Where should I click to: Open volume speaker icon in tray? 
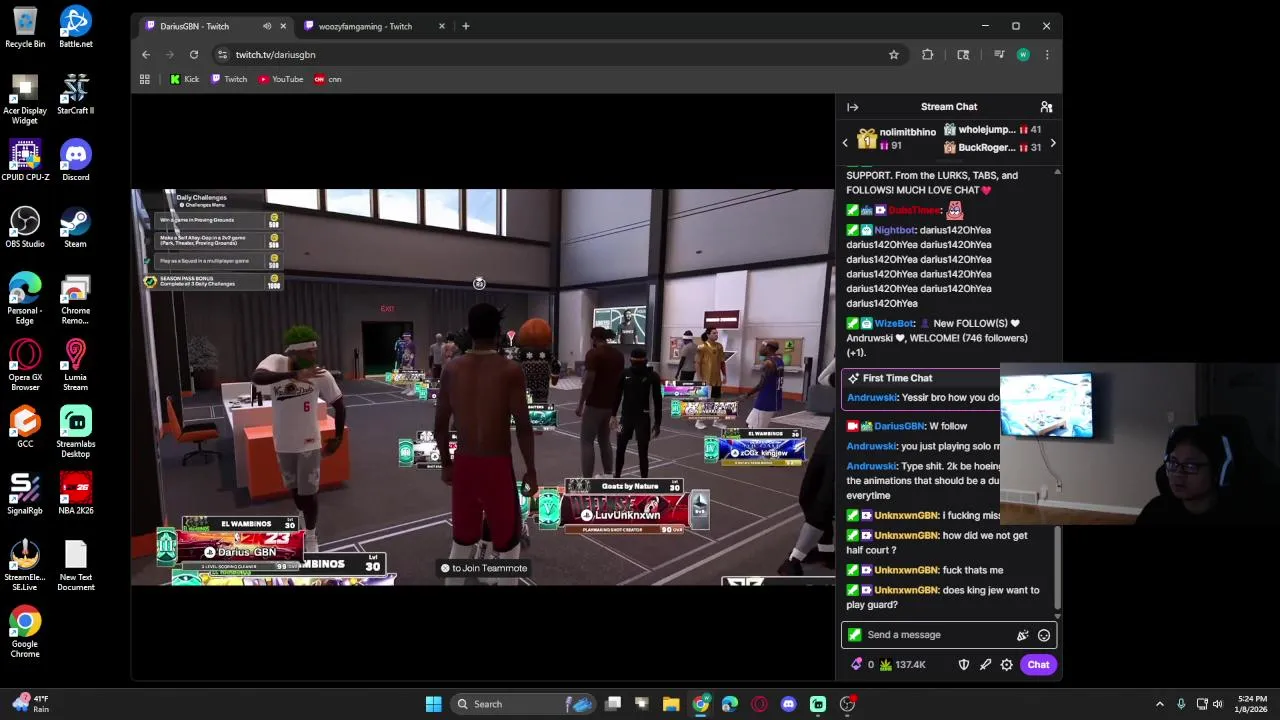coord(1218,704)
